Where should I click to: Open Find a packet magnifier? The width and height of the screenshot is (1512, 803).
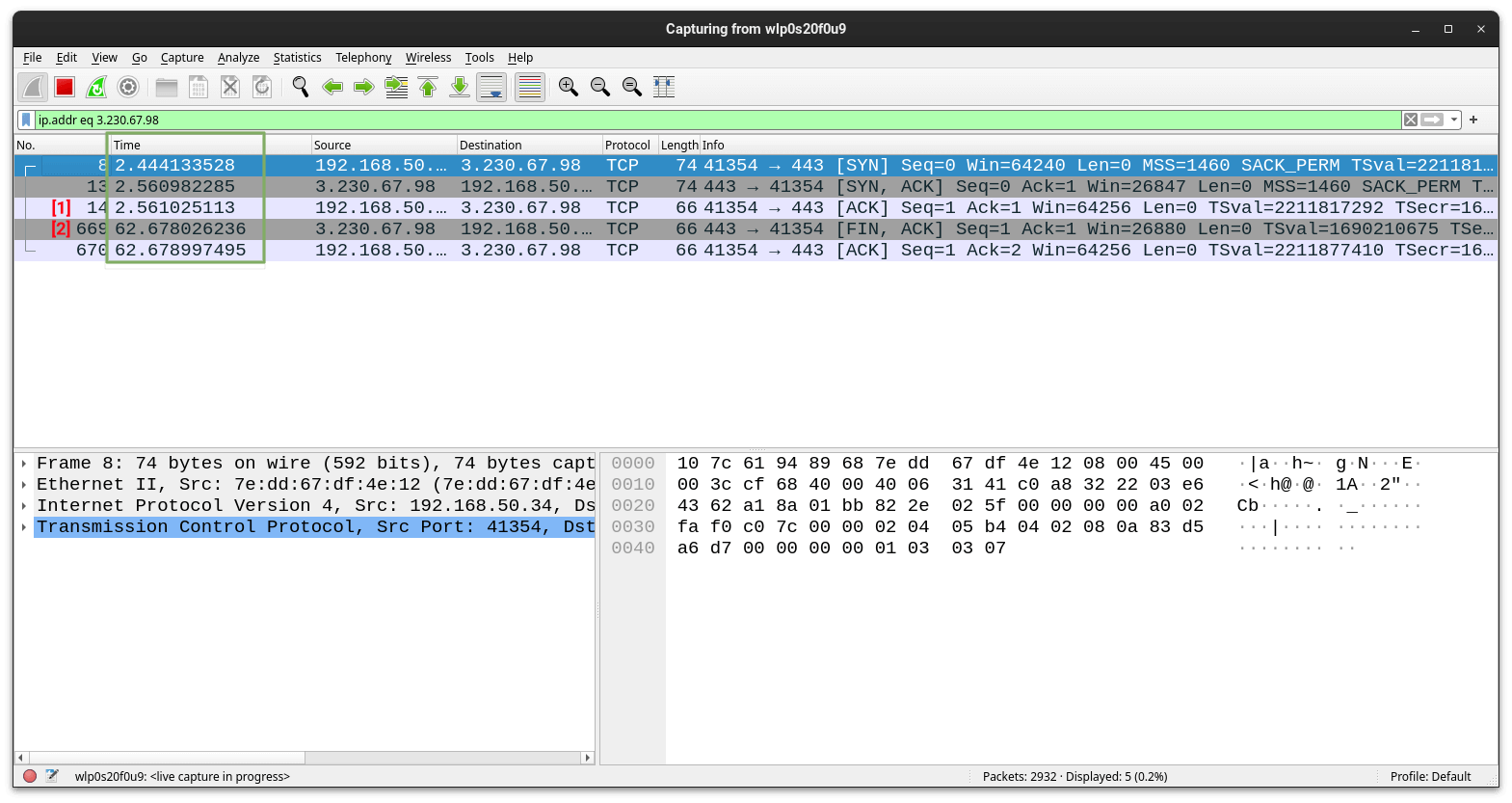301,87
